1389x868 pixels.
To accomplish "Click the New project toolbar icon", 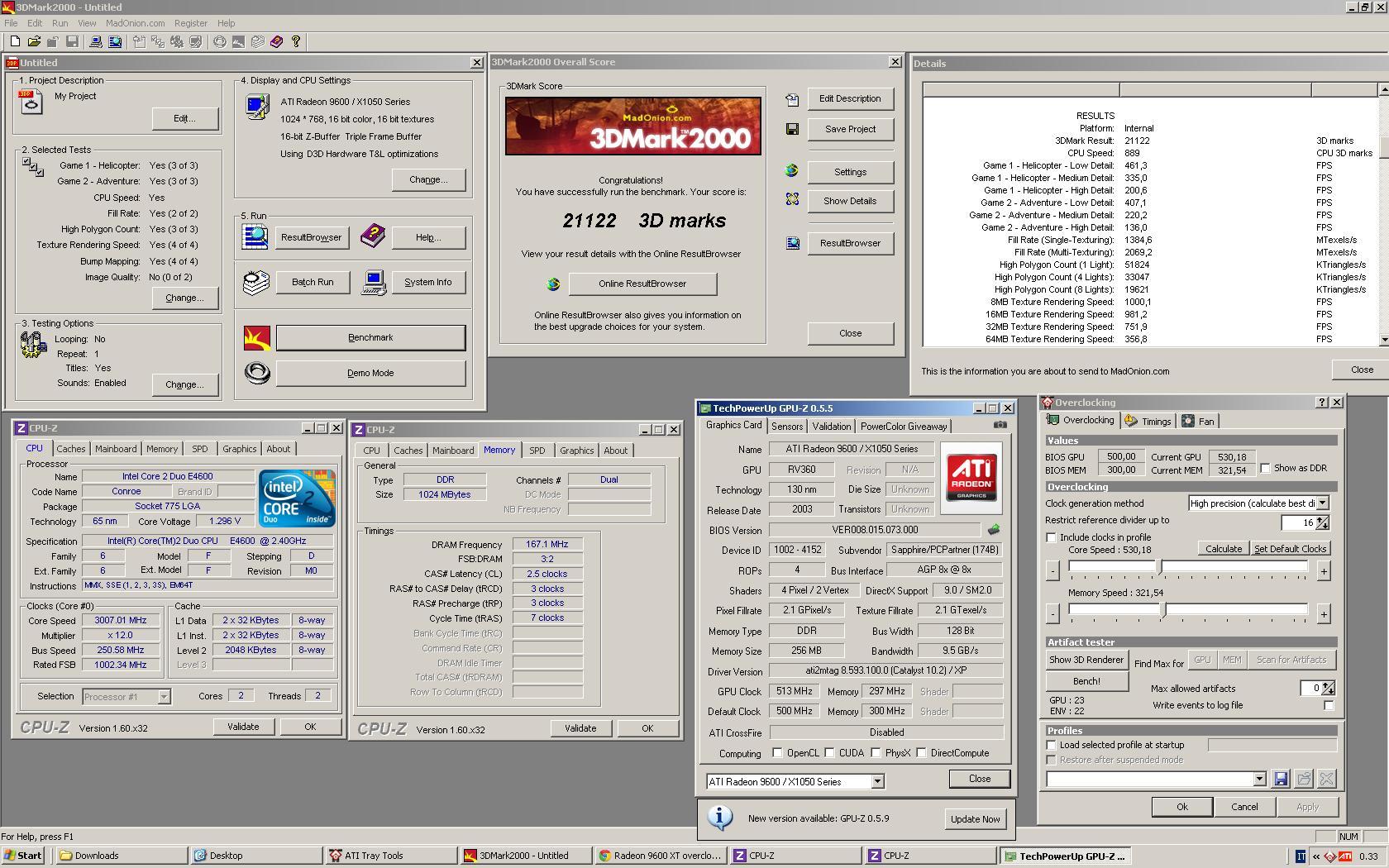I will tap(14, 41).
